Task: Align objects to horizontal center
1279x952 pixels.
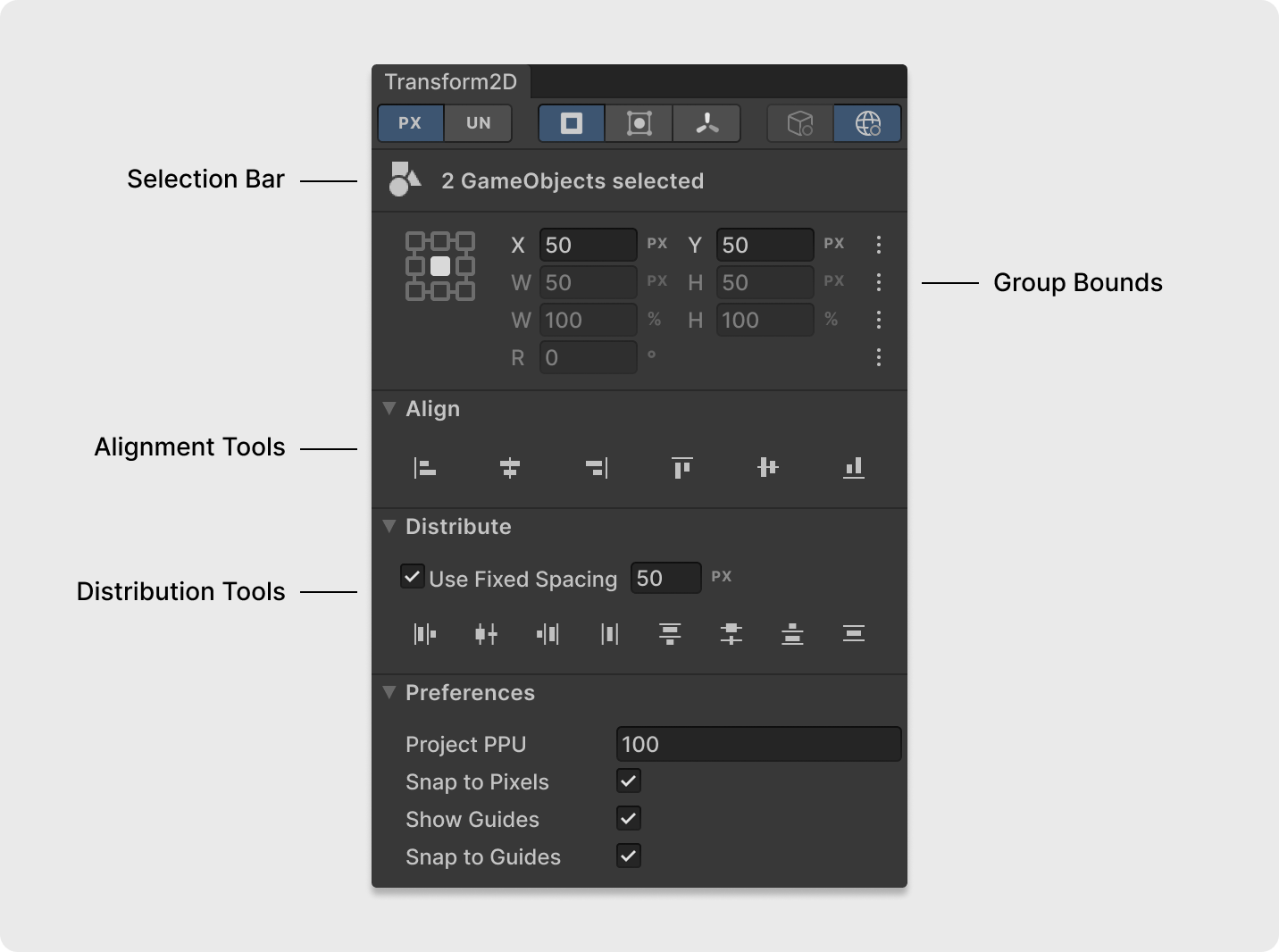Action: [510, 467]
